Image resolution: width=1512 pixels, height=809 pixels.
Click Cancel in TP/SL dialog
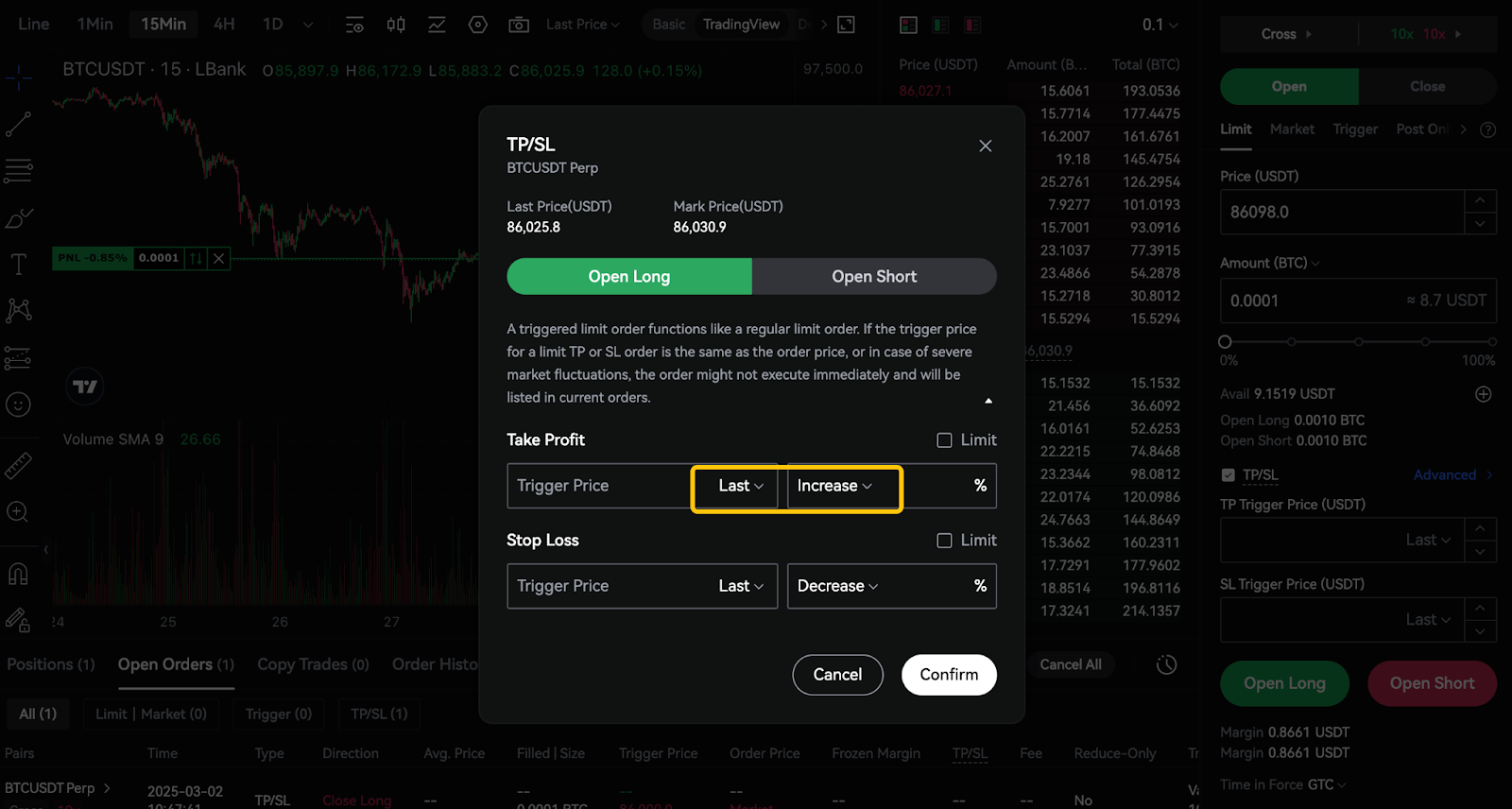click(837, 675)
